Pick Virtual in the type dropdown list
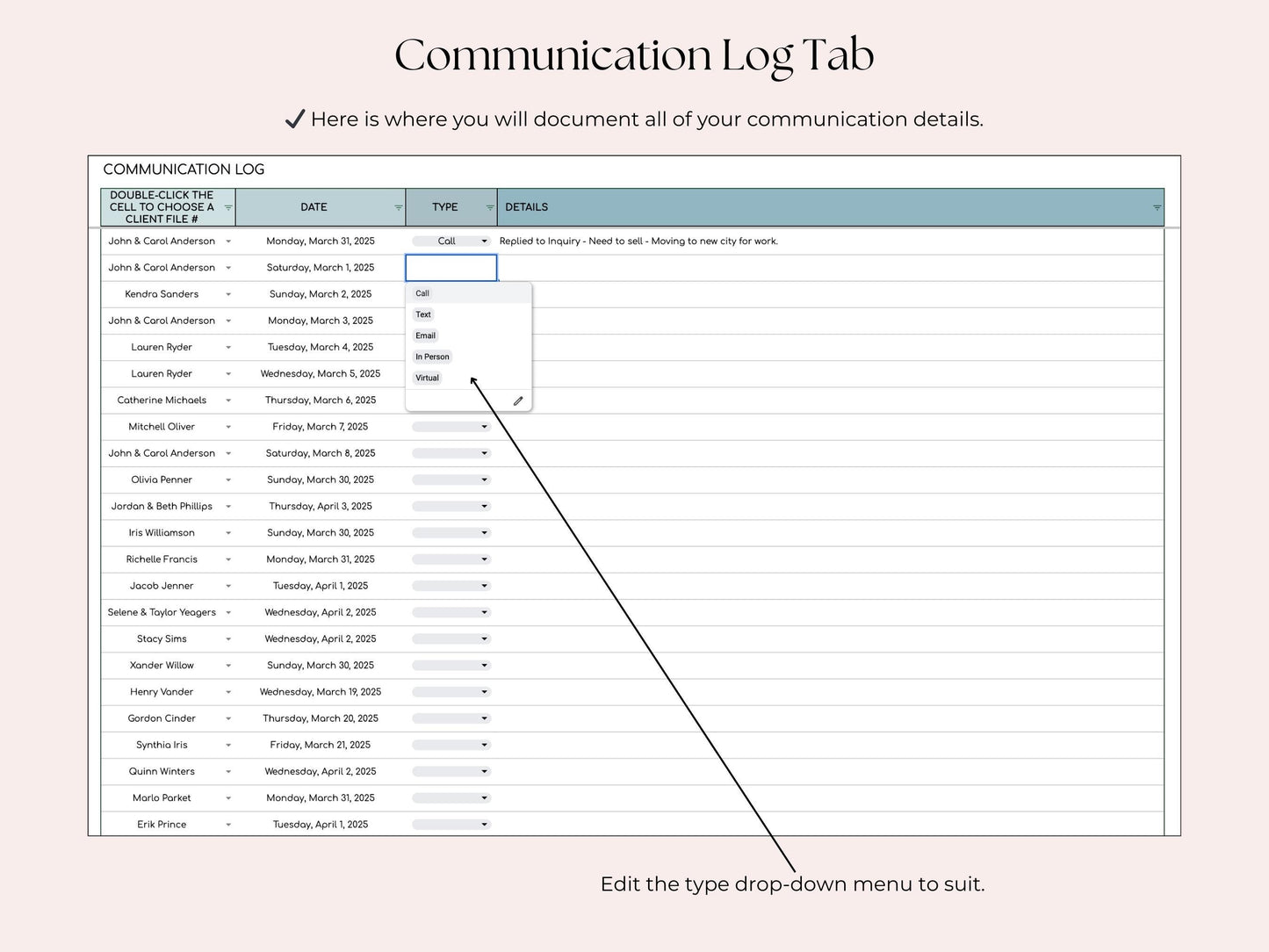This screenshot has height=952, width=1269. tap(427, 378)
